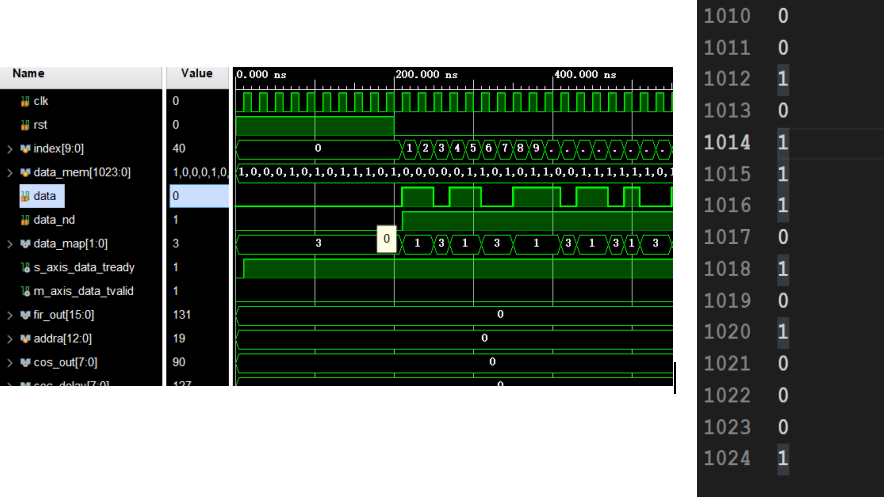884x497 pixels.
Task: Click the clk signal icon
Action: pos(25,101)
